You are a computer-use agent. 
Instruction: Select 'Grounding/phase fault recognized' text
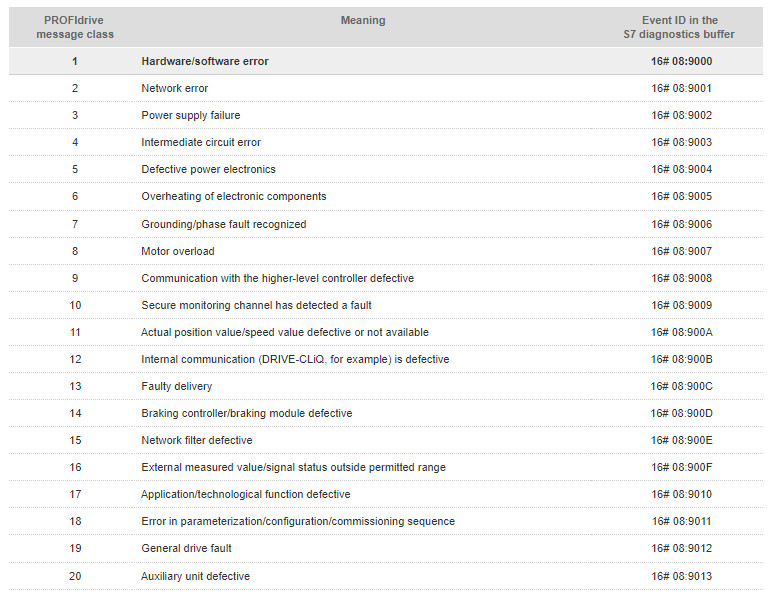point(224,224)
